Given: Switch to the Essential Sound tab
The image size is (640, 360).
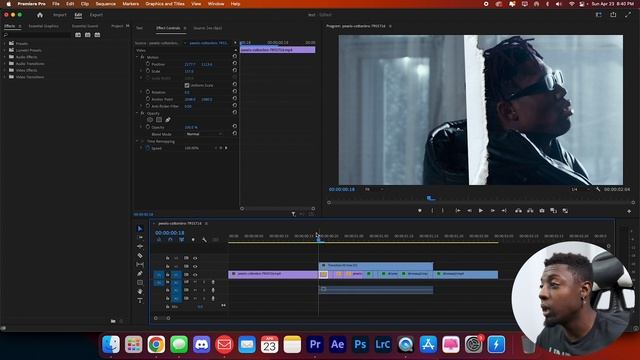Looking at the screenshot, I should (85, 26).
